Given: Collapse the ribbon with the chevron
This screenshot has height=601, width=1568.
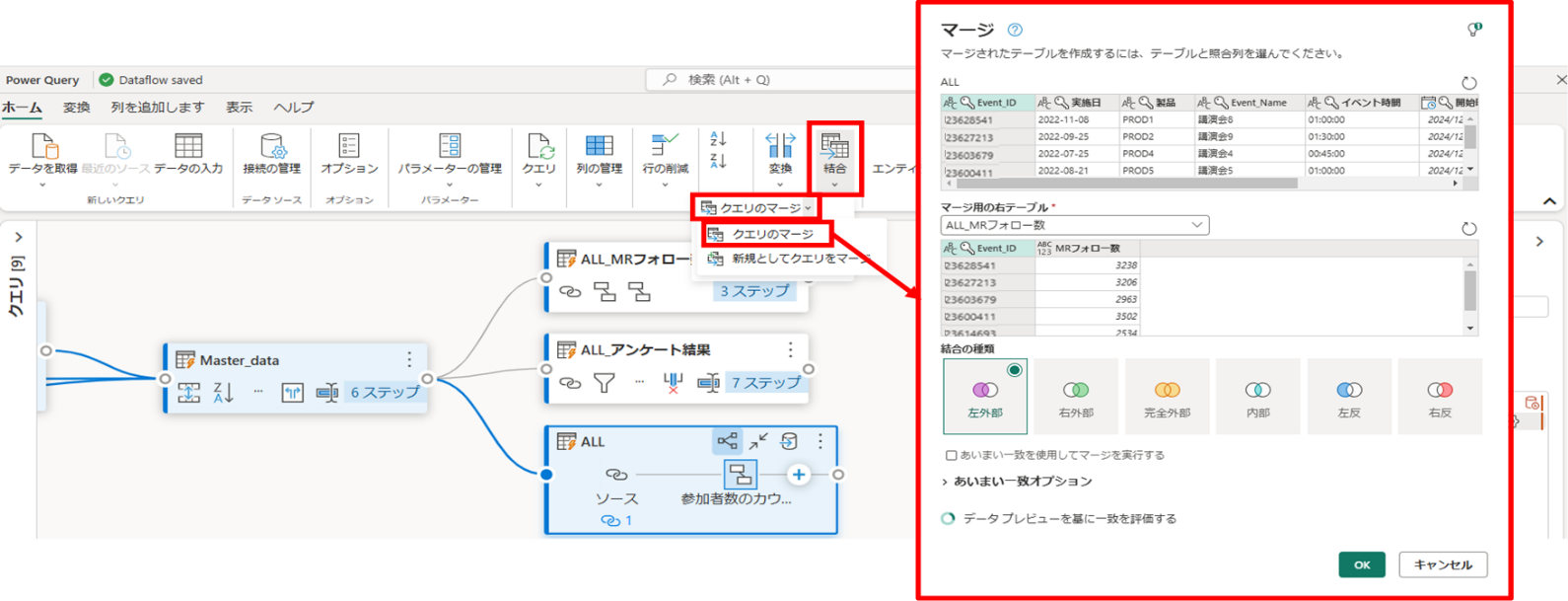Looking at the screenshot, I should [1550, 201].
